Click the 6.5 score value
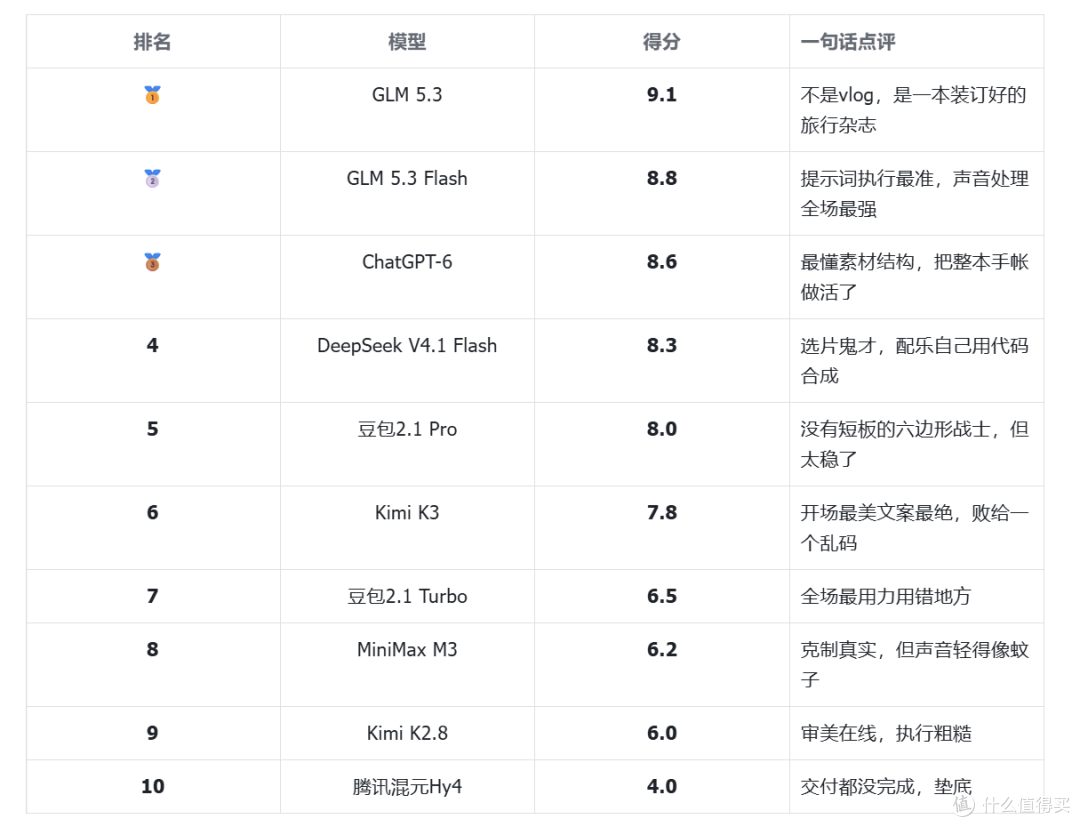 point(662,596)
